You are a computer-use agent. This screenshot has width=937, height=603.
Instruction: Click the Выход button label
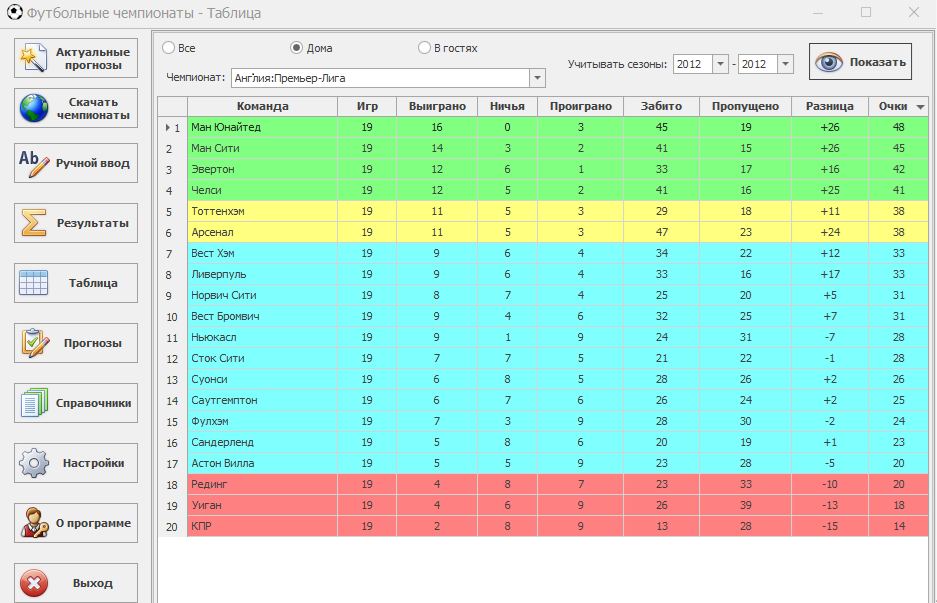(x=93, y=583)
